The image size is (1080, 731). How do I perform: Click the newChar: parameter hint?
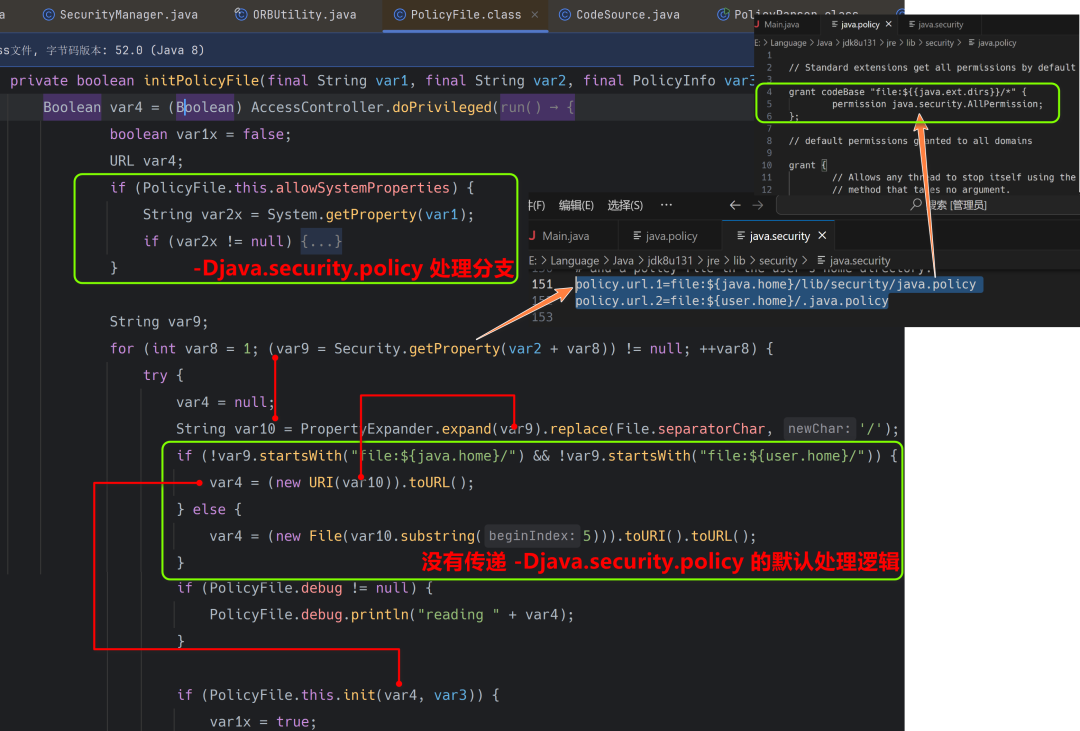pos(818,429)
